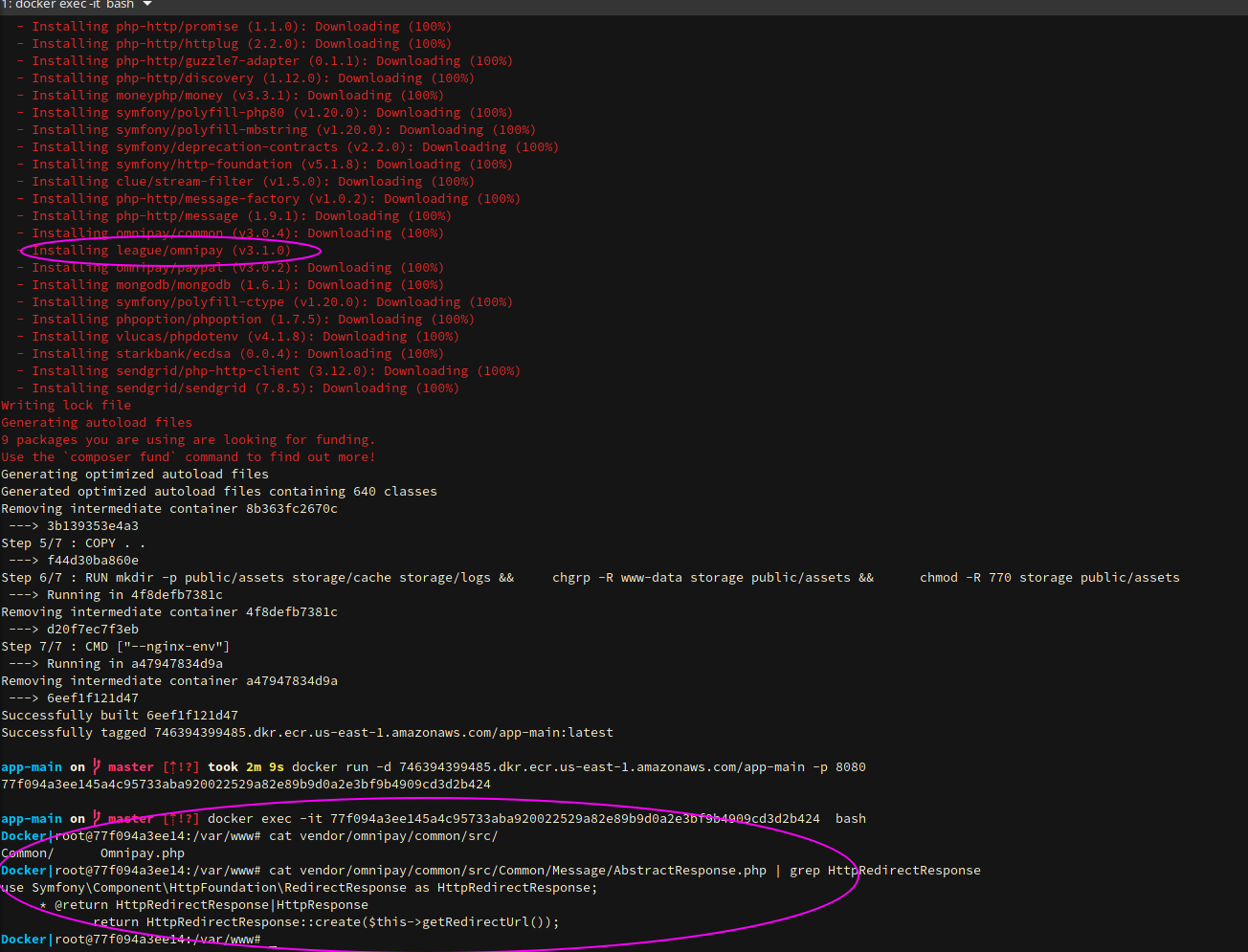Click the 'Installing omnipay/common (v3.0.4)' line

pos(230,233)
